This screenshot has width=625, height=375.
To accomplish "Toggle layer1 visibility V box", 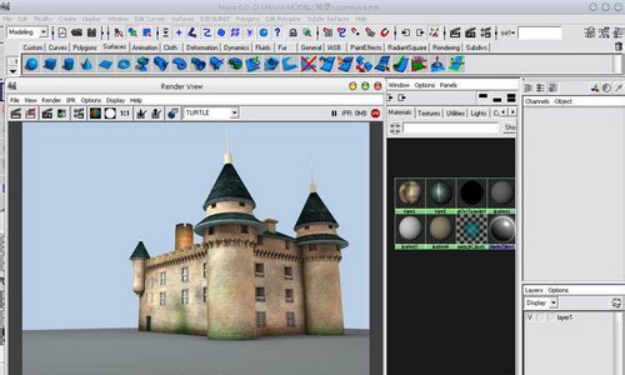I will point(530,317).
